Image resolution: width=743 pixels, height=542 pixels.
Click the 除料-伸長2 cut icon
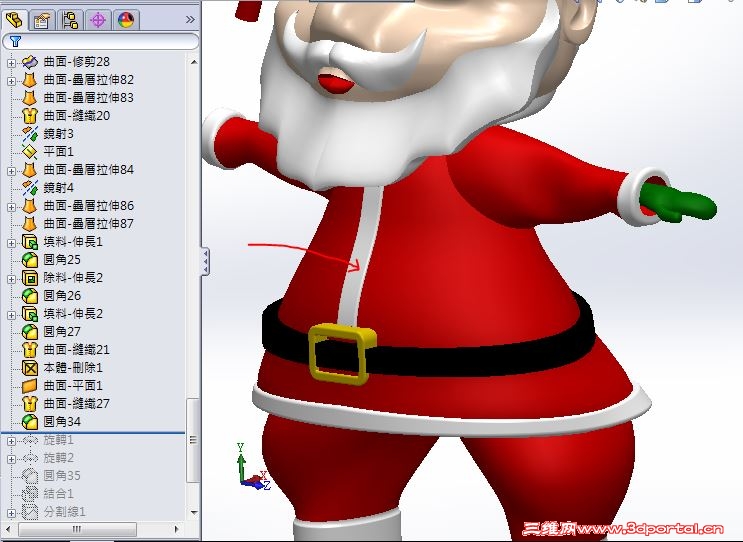coord(30,278)
